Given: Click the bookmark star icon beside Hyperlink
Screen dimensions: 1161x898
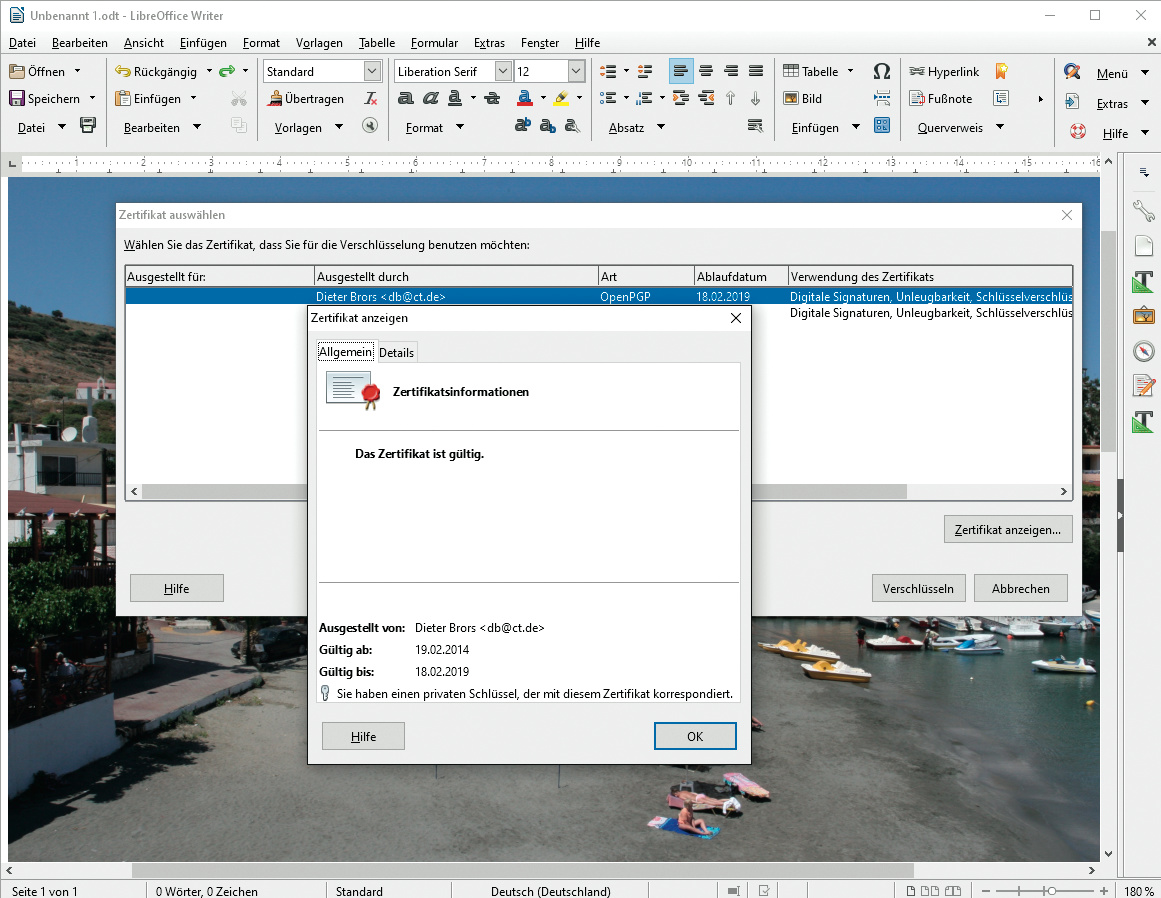Looking at the screenshot, I should tap(1000, 72).
